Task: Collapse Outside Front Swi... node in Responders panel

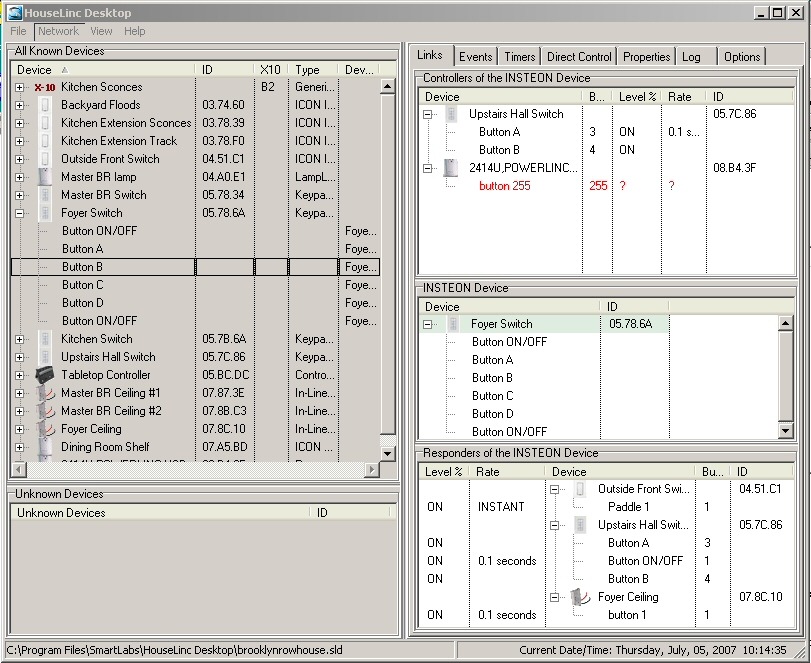Action: 554,489
